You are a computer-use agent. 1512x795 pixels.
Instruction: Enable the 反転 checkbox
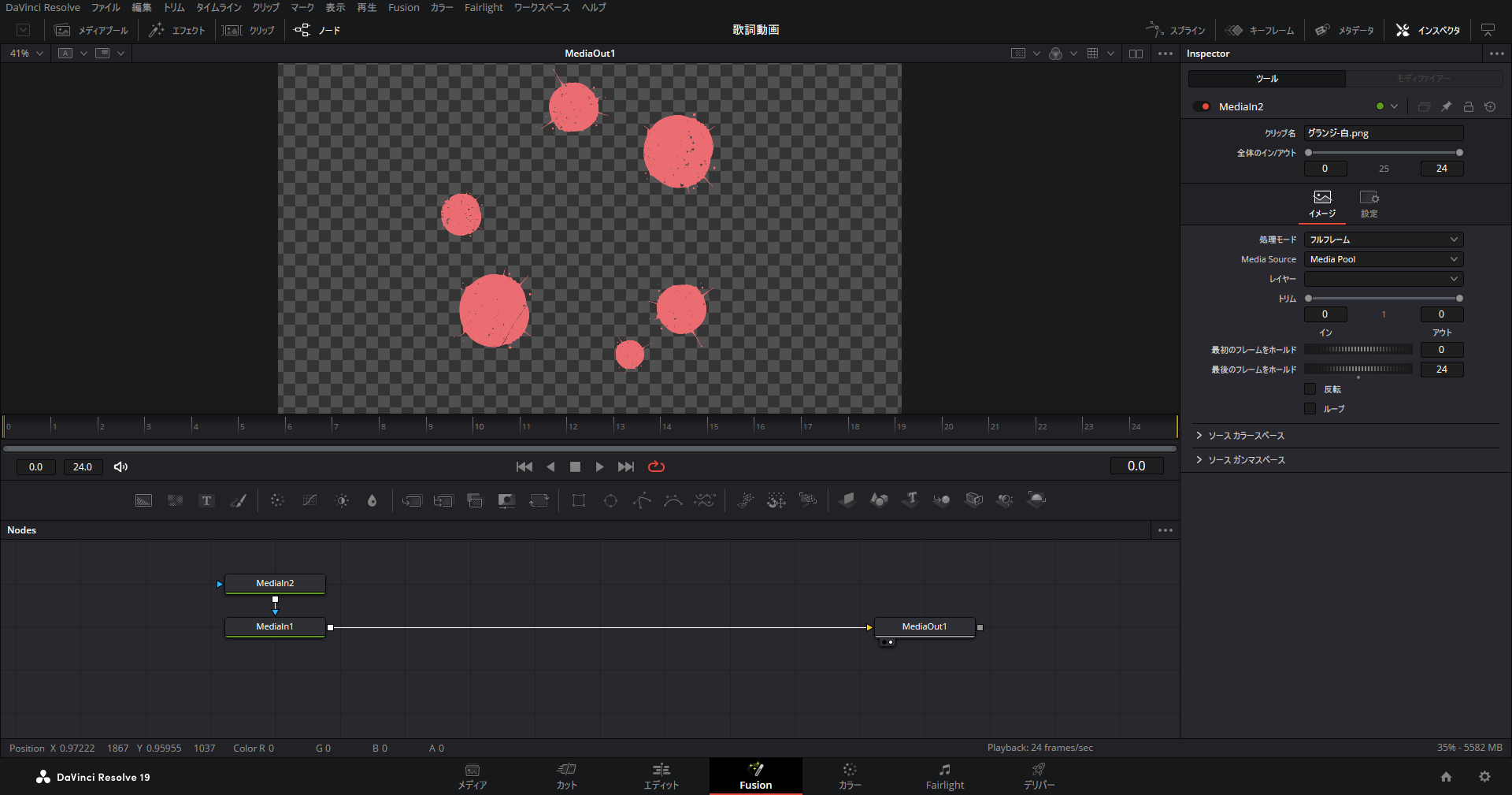tap(1310, 389)
